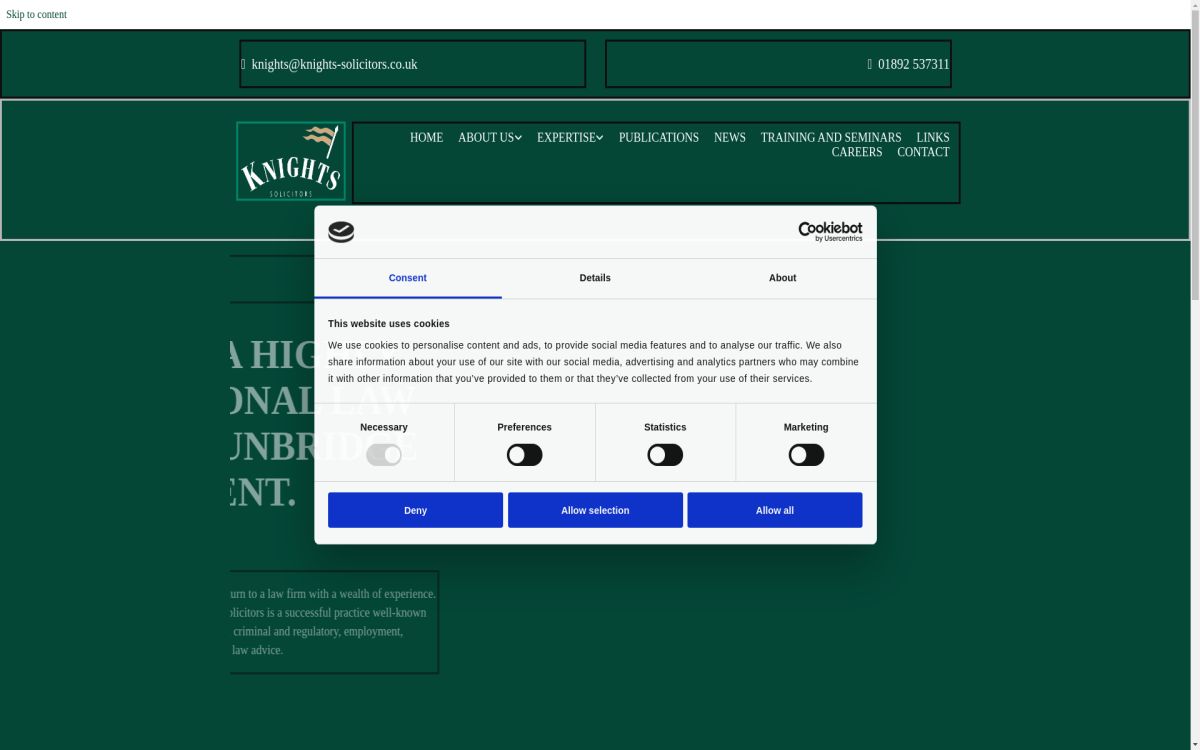The image size is (1200, 750).
Task: Click the Knights Solicitors logo
Action: pos(290,160)
